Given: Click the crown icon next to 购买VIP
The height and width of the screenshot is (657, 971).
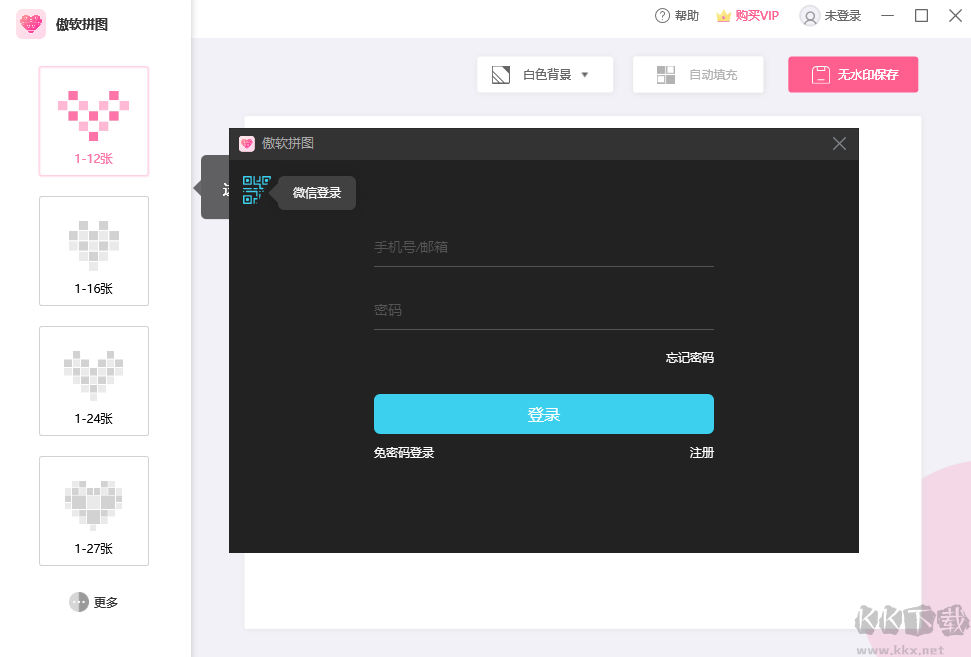Looking at the screenshot, I should point(722,15).
